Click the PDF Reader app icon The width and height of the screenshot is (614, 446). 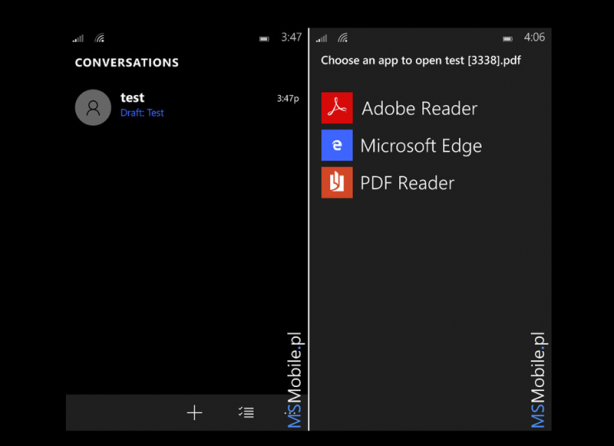point(337,182)
